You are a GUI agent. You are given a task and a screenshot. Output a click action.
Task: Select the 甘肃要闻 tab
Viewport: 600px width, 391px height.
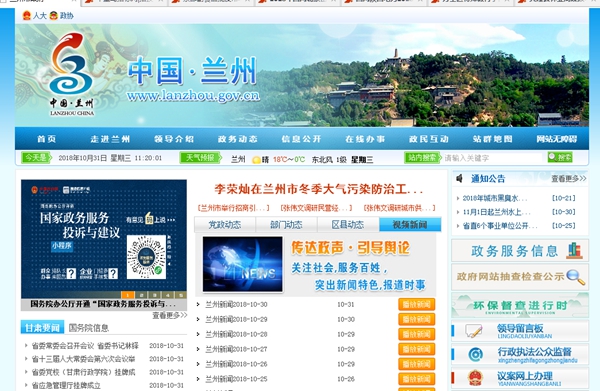pyautogui.click(x=42, y=327)
